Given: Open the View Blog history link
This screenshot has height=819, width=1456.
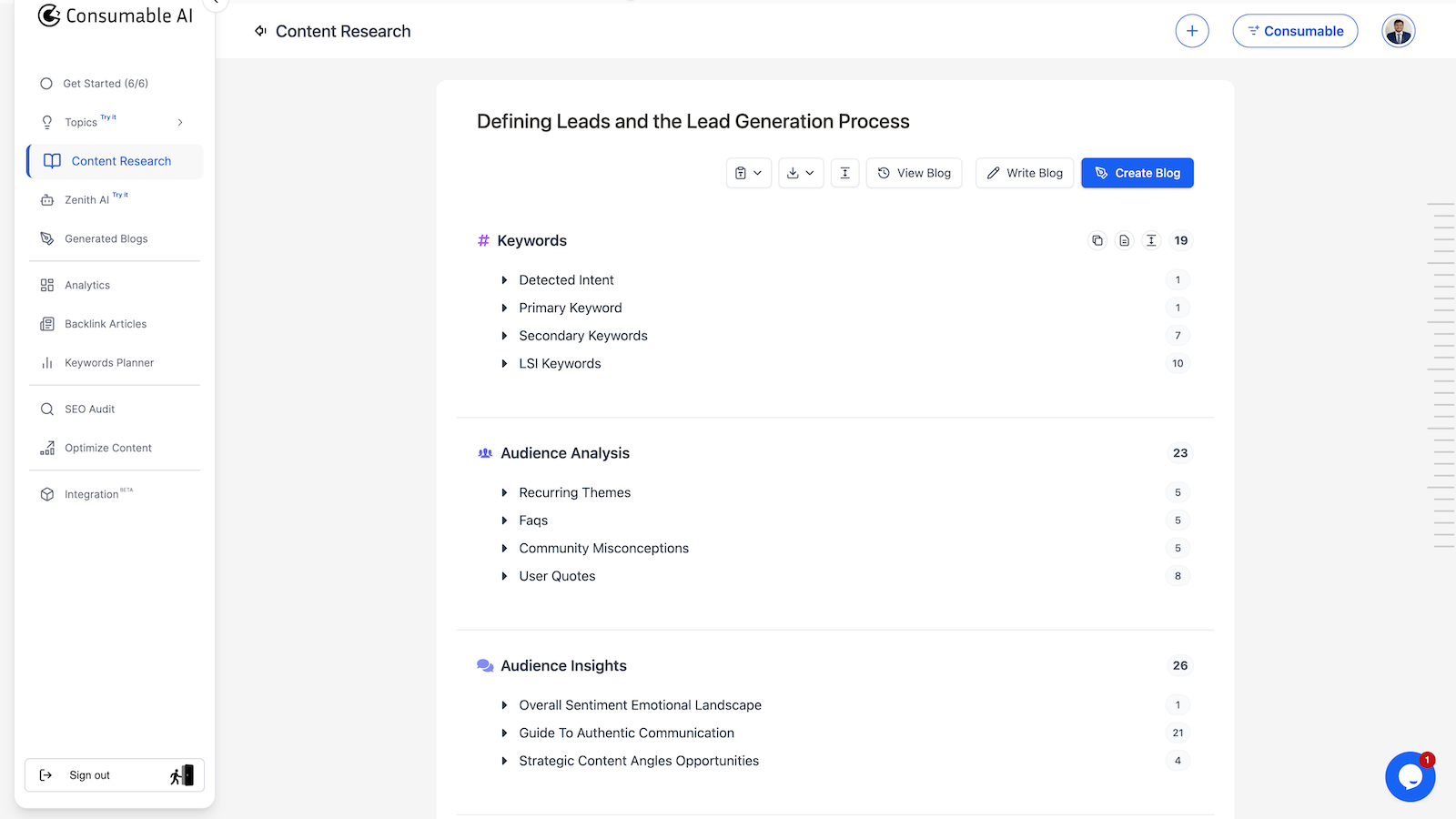Looking at the screenshot, I should click(914, 173).
